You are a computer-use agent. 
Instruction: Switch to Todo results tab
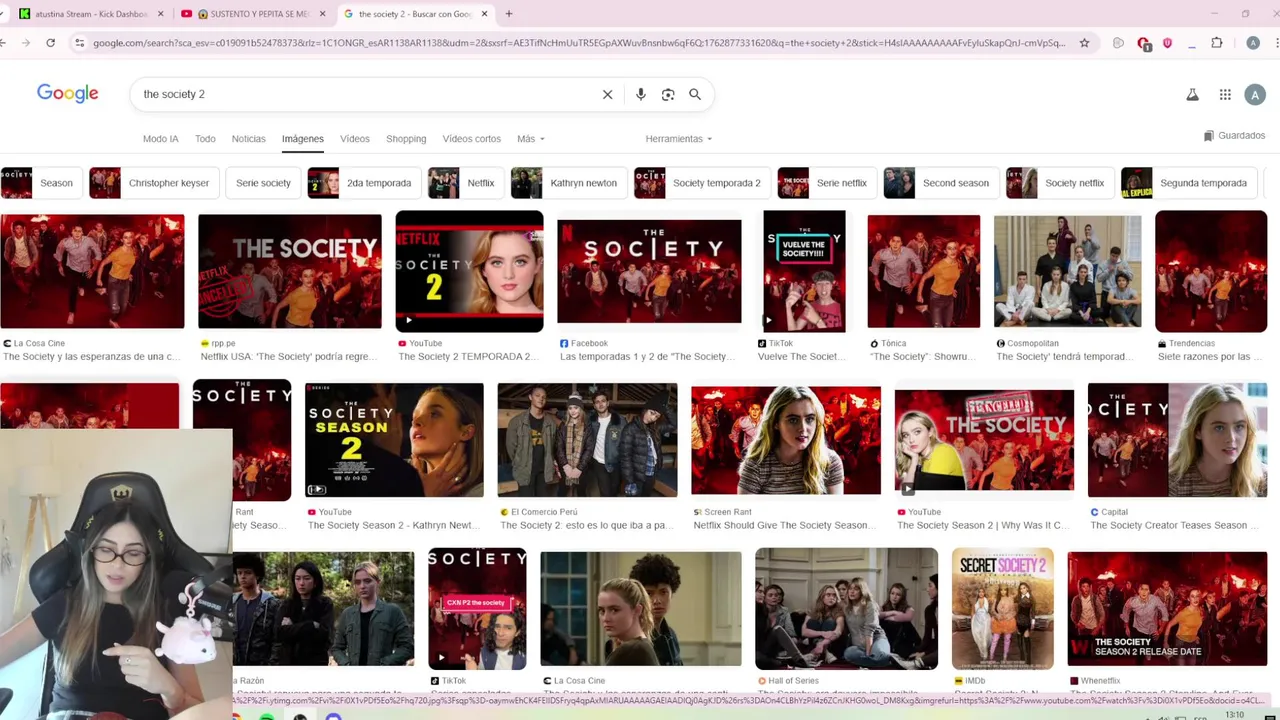[x=205, y=139]
